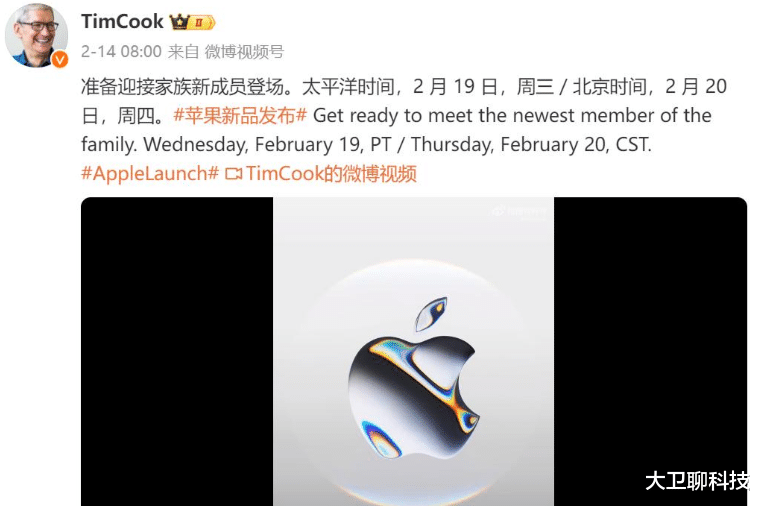Image resolution: width=761 pixels, height=506 pixels.
Task: Click the leaf of the Apple logo
Action: point(430,313)
